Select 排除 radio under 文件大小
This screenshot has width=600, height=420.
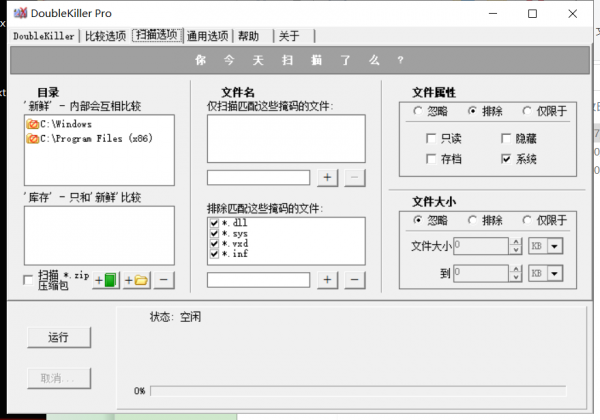click(473, 220)
